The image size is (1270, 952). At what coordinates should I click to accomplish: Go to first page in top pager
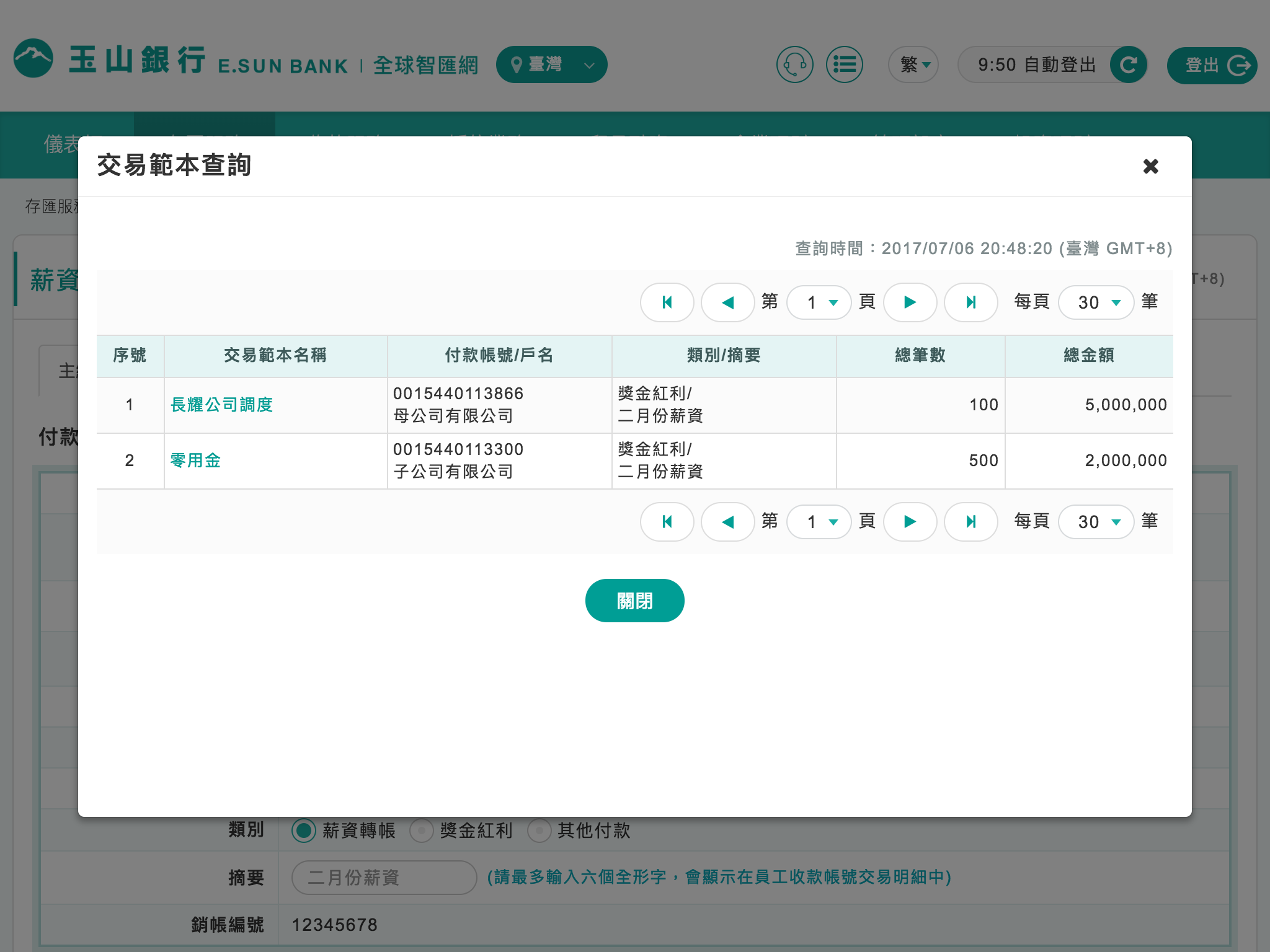click(x=667, y=302)
